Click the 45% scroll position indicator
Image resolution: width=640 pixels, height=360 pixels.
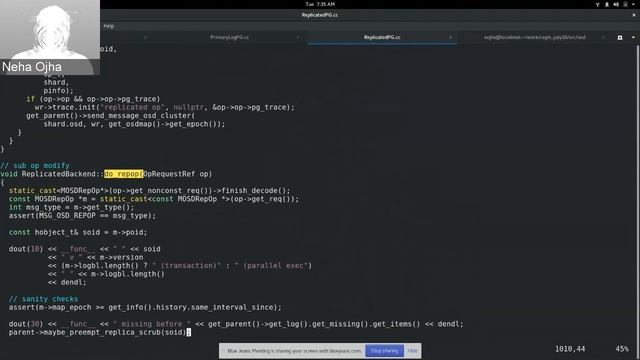coord(622,349)
